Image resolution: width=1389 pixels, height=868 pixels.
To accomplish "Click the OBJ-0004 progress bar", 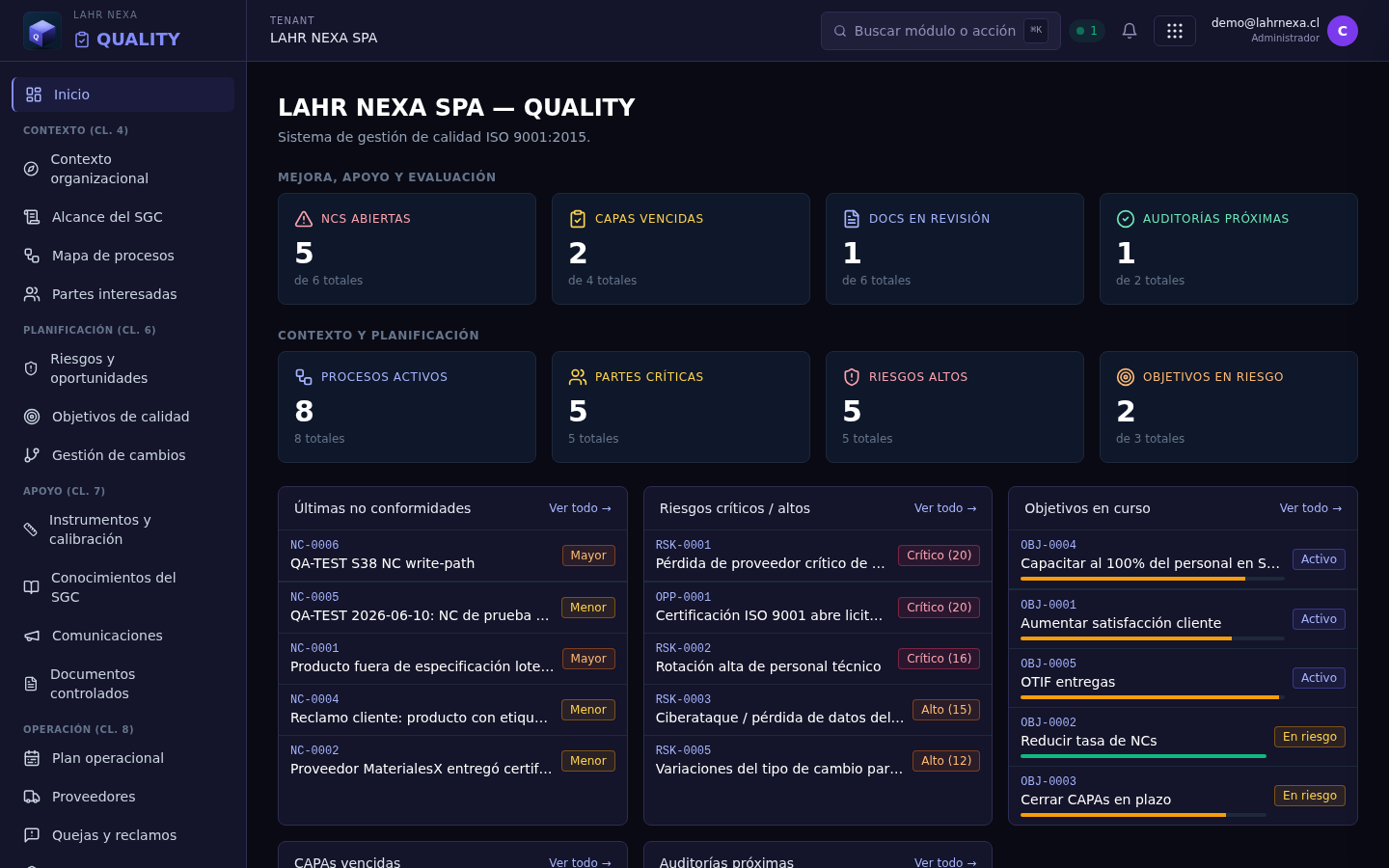I will (1153, 579).
